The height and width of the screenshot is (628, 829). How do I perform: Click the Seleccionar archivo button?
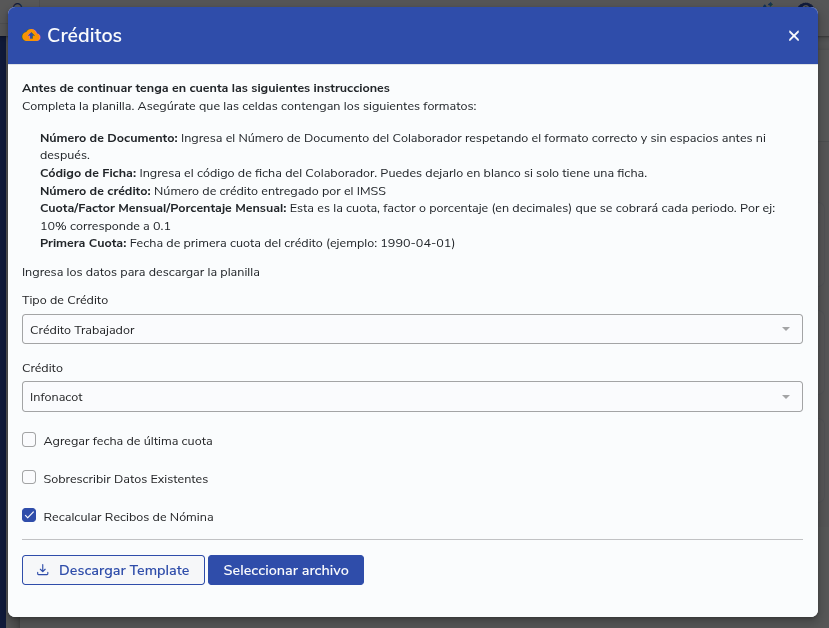coord(286,570)
